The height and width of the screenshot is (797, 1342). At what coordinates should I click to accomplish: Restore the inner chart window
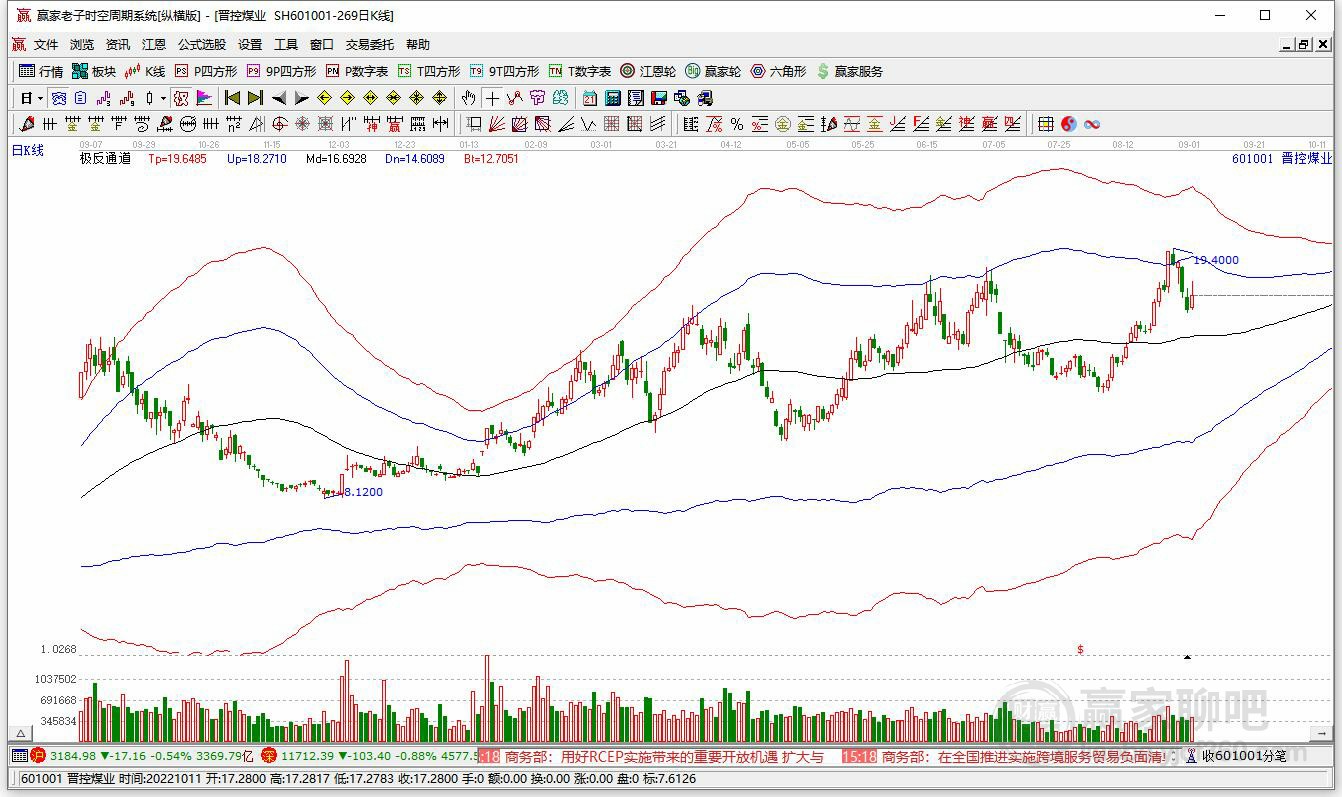point(1304,45)
